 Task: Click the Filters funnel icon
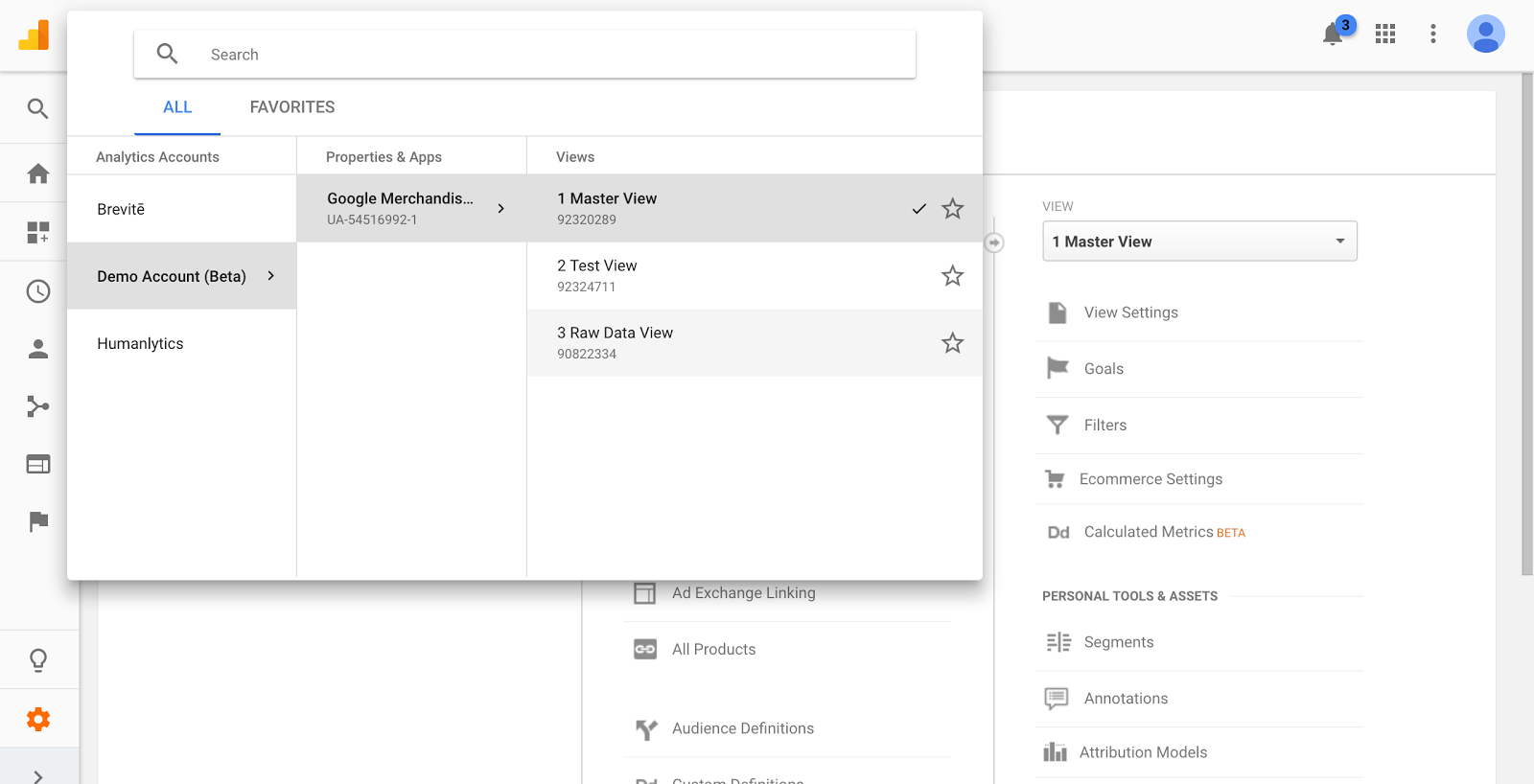point(1058,425)
